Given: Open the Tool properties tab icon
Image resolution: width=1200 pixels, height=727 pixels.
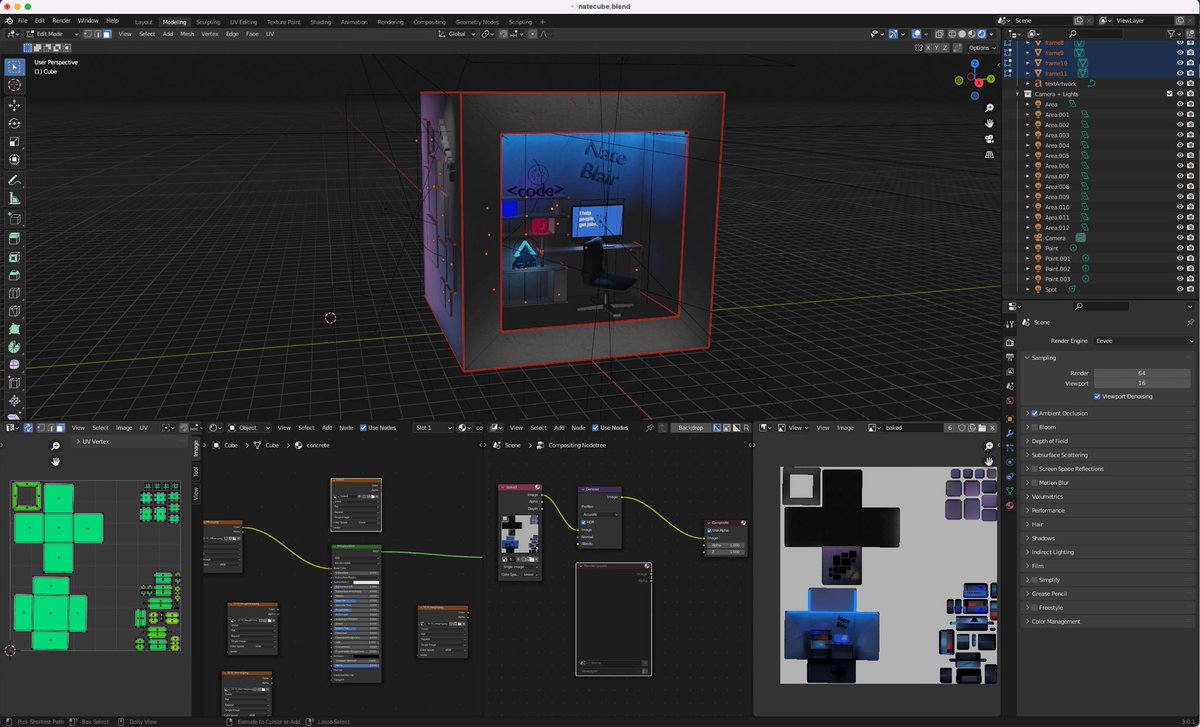Looking at the screenshot, I should [x=1010, y=323].
